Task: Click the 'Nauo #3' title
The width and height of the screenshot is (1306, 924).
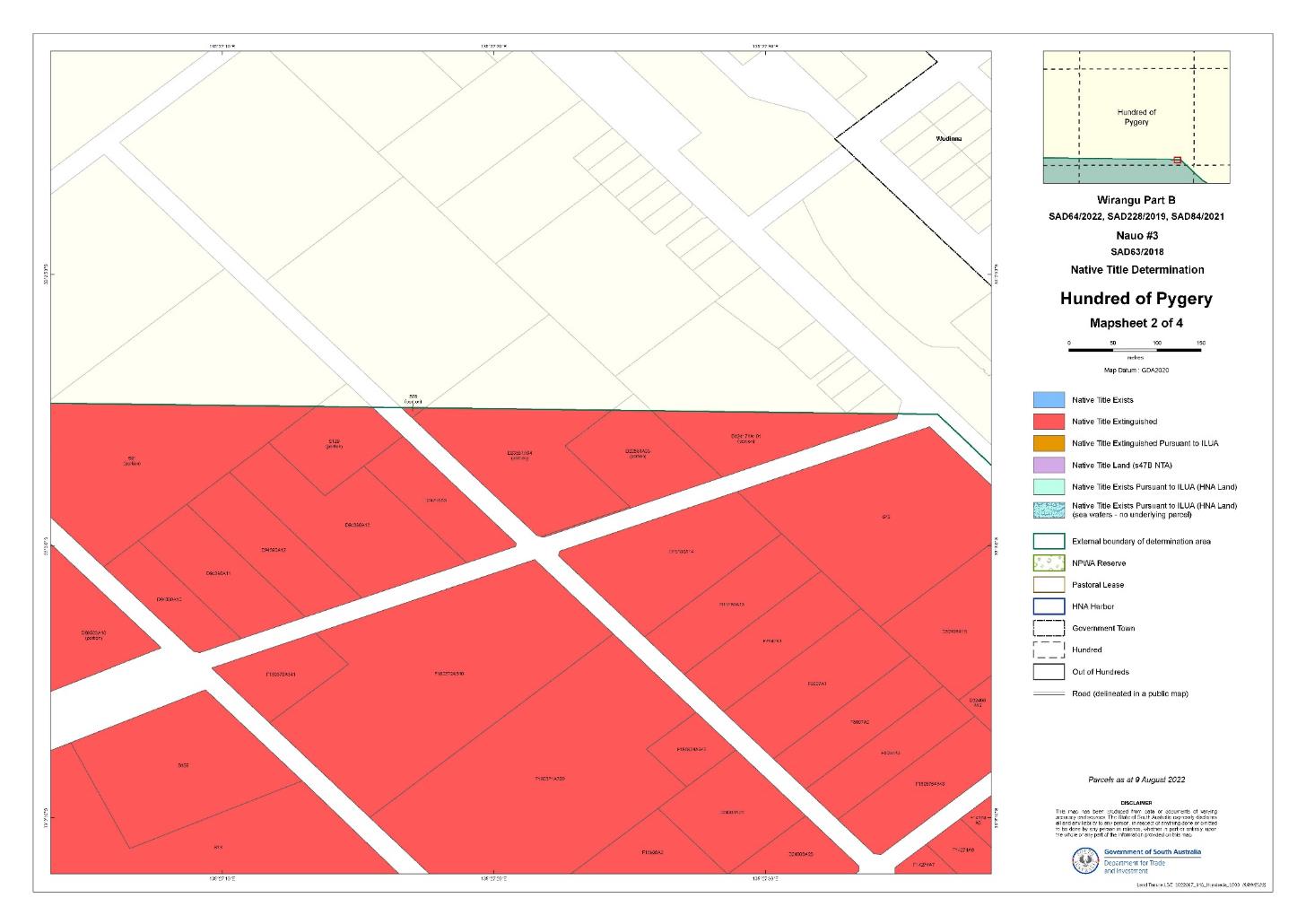Action: pyautogui.click(x=1136, y=235)
